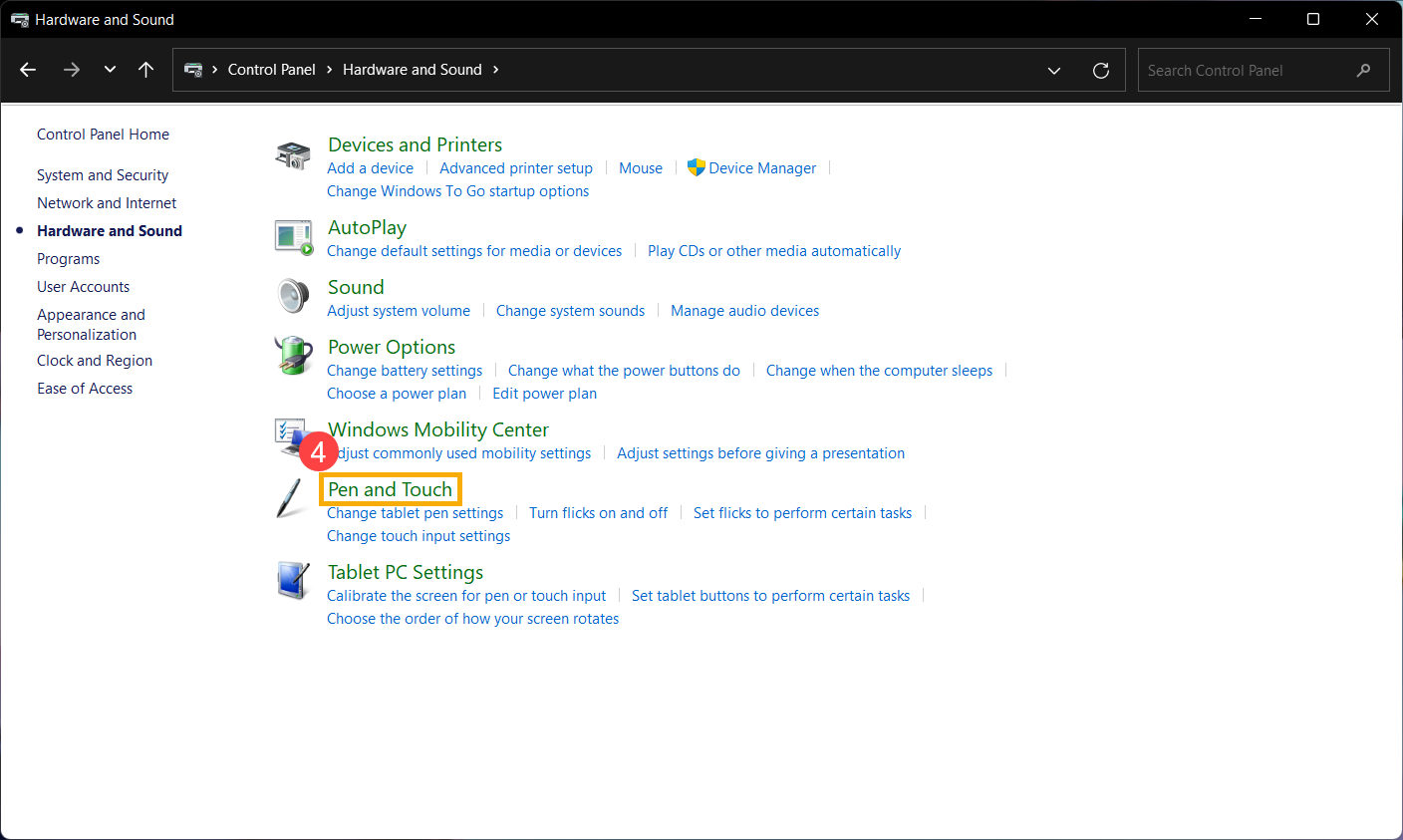Open the Power Options battery icon
1403x840 pixels.
[x=293, y=356]
